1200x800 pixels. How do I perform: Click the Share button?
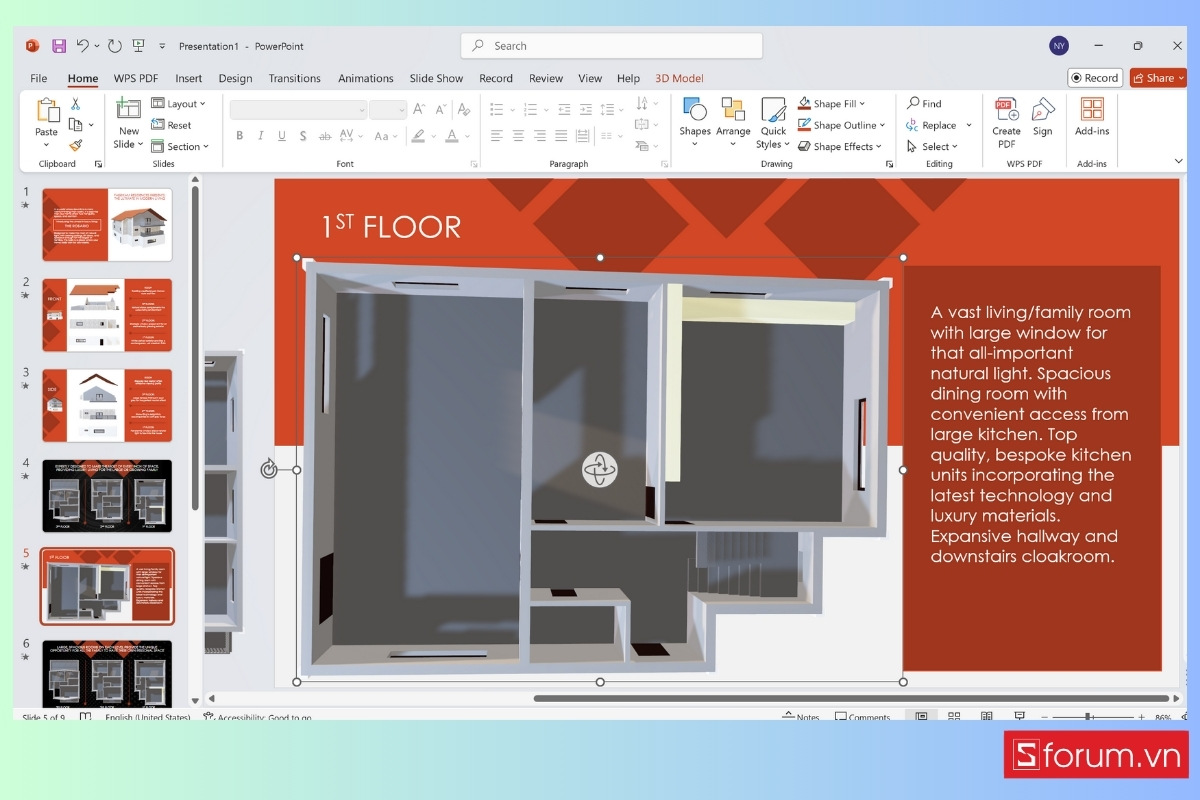pos(1157,77)
